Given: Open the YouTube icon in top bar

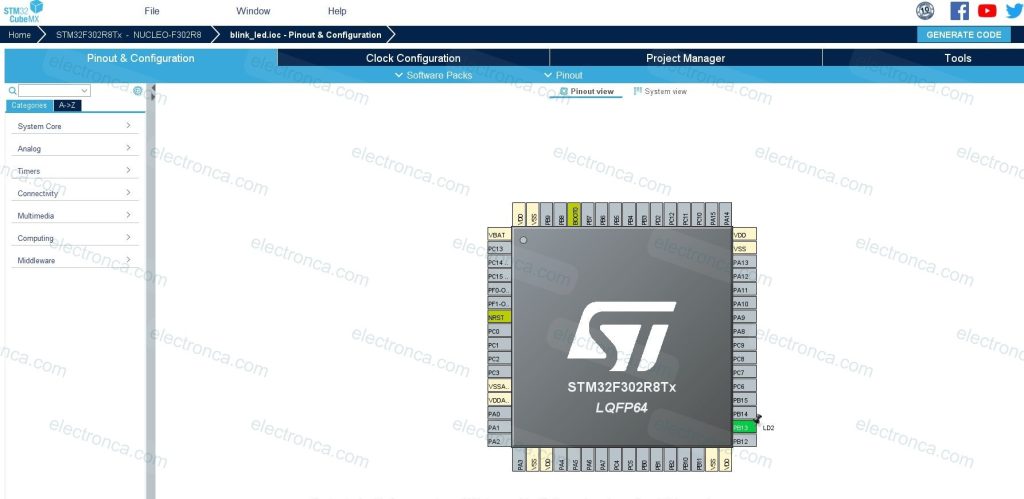Looking at the screenshot, I should [x=987, y=11].
